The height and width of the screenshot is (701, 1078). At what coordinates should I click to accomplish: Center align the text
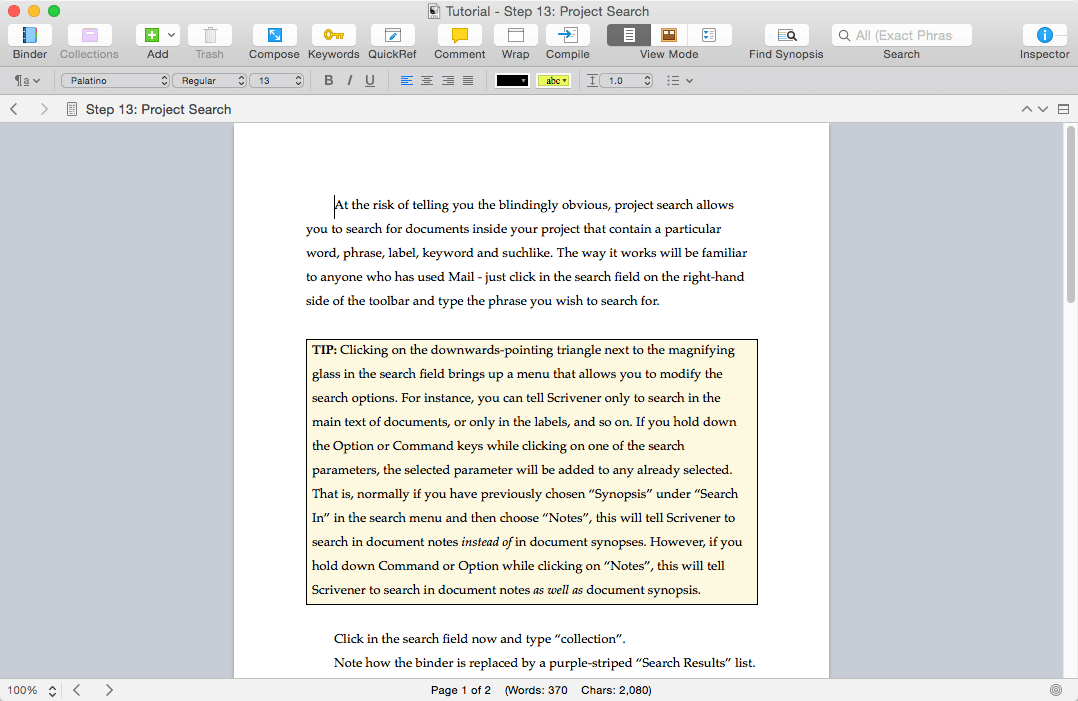click(427, 80)
